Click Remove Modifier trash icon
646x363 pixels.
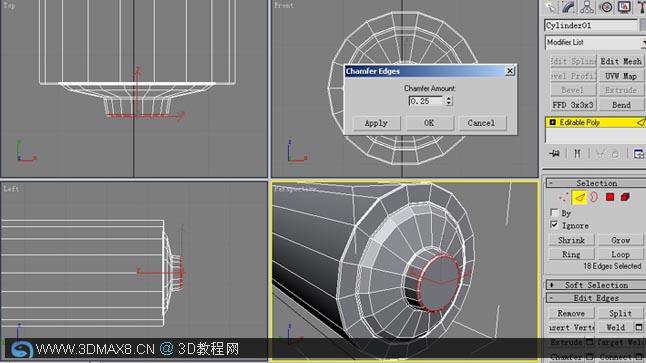click(615, 154)
